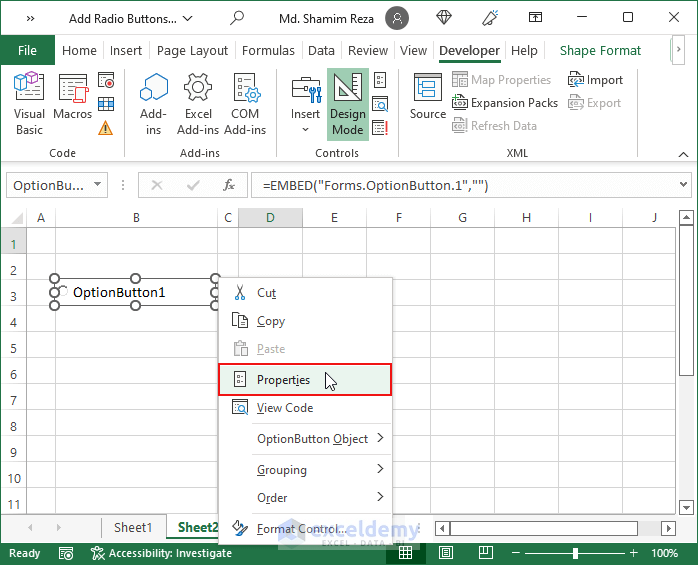This screenshot has width=698, height=565.
Task: Select Copy in context menu
Action: point(305,321)
